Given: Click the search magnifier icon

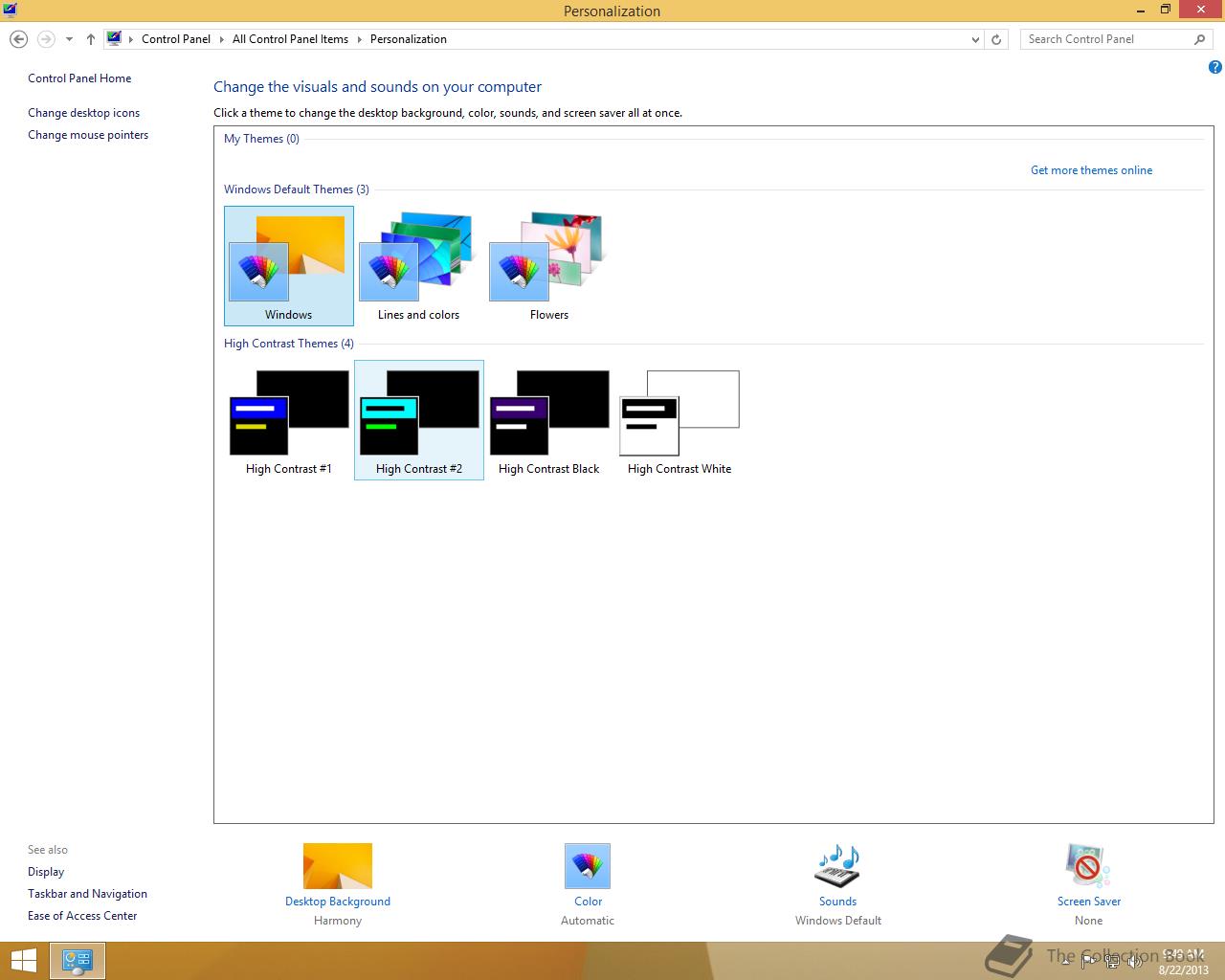Looking at the screenshot, I should [1200, 39].
